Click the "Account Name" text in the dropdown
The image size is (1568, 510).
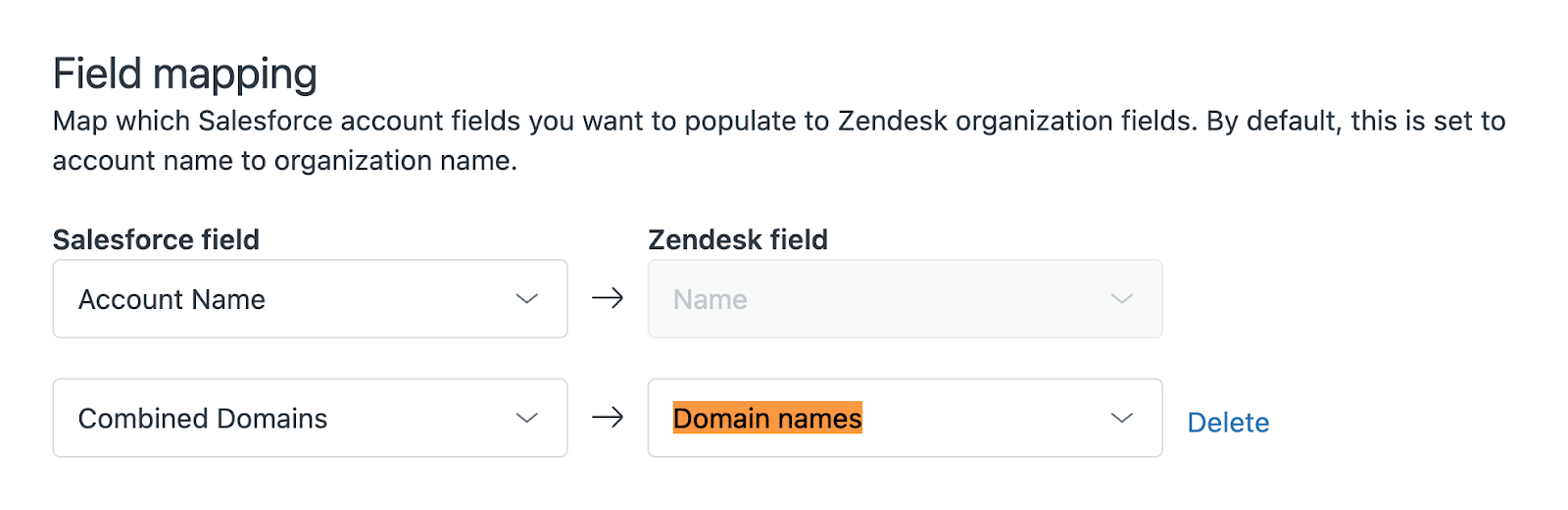(x=171, y=299)
